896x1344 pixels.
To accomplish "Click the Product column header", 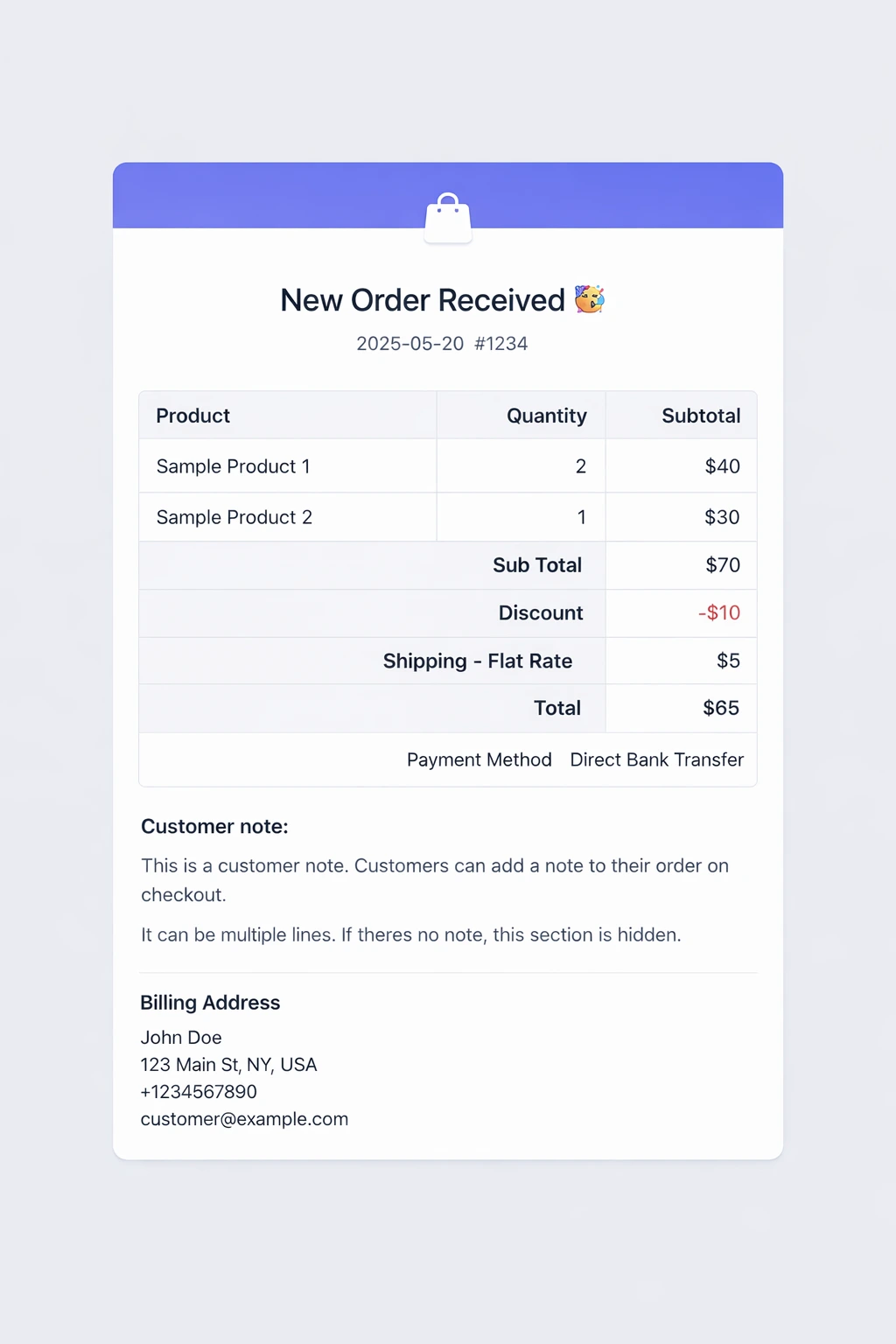I will coord(193,416).
